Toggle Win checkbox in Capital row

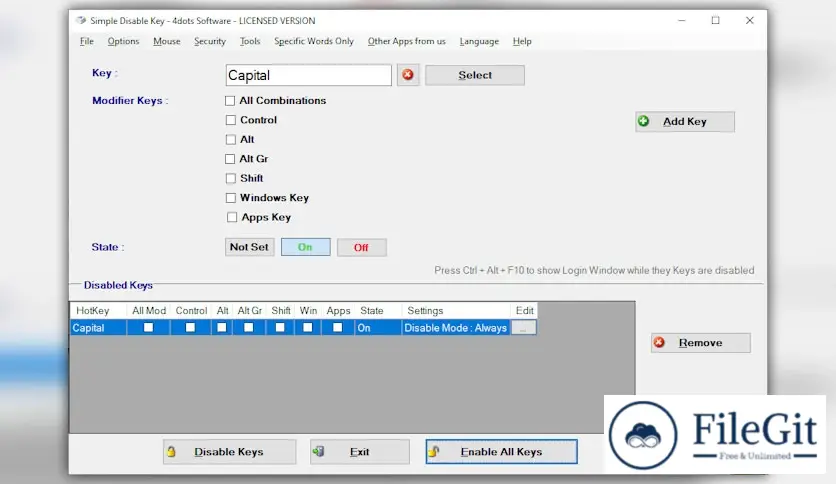pos(308,327)
